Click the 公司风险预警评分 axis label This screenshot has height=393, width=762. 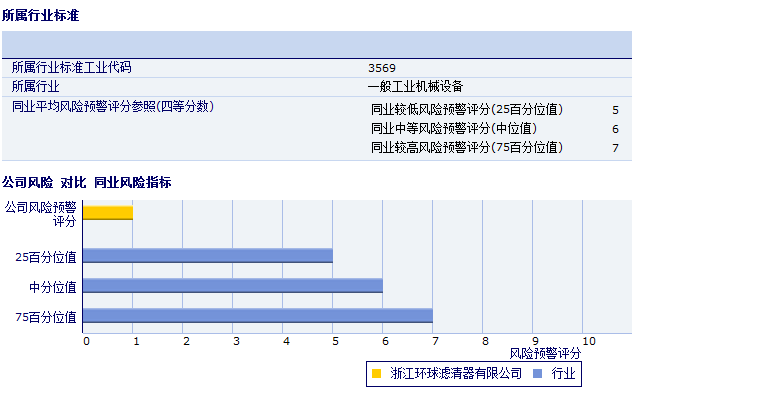click(41, 214)
